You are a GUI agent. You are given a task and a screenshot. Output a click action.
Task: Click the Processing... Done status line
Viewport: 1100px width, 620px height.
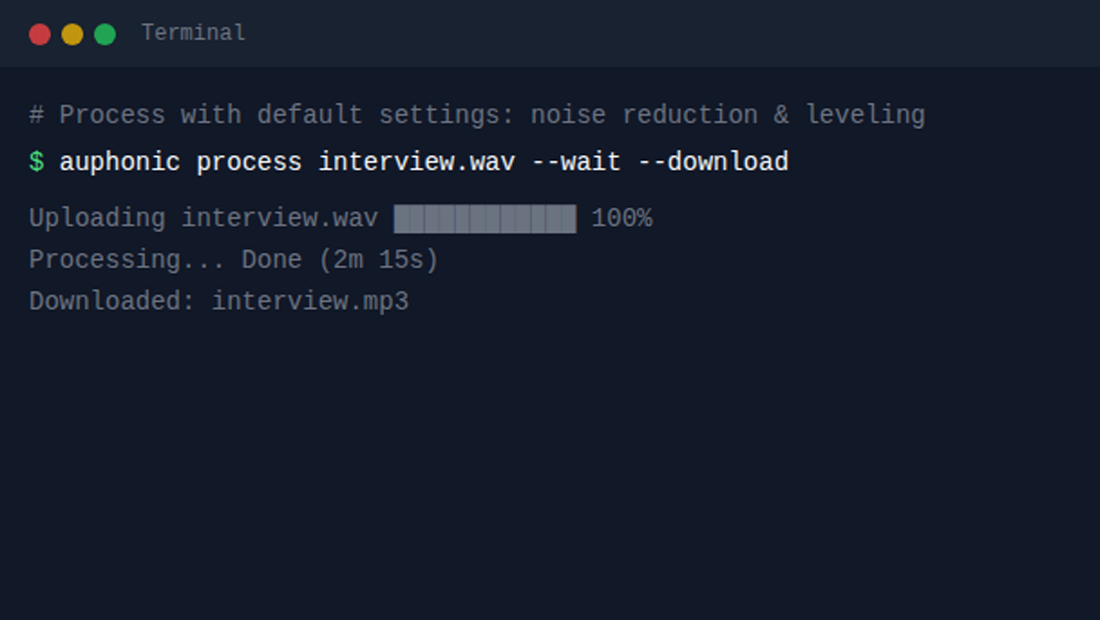point(234,260)
